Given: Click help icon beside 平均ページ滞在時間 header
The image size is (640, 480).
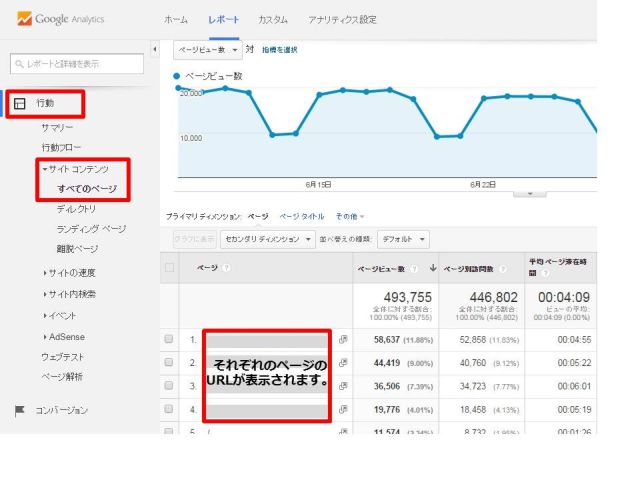Looking at the screenshot, I should point(545,273).
